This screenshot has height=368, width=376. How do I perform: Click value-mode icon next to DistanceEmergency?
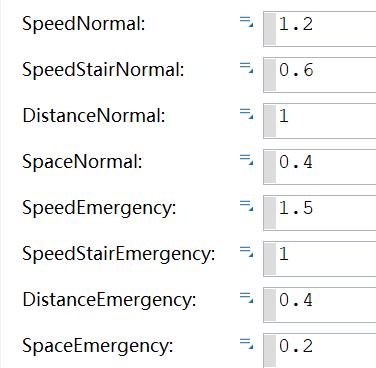point(246,298)
